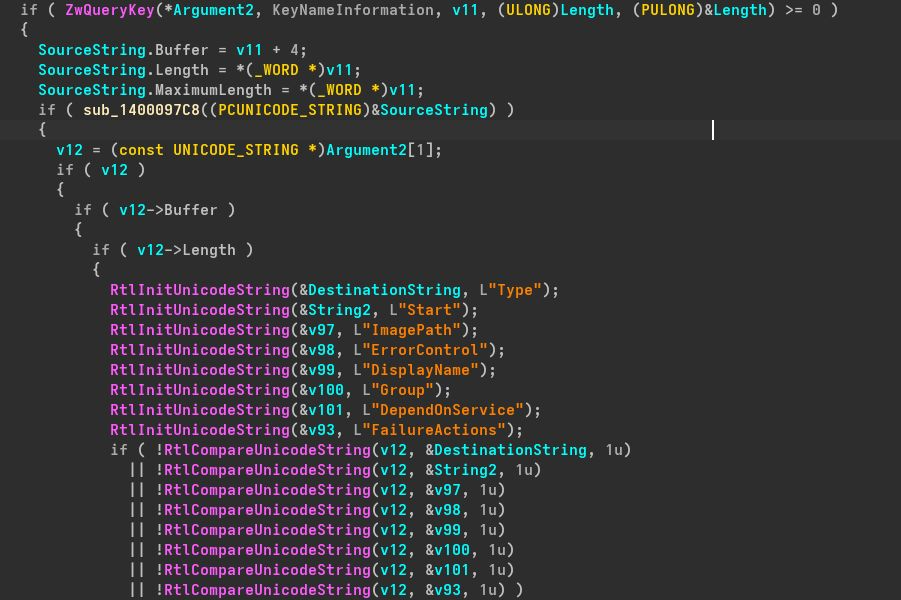Viewport: 901px width, 600px height.
Task: Click the ZwQueryKey function name
Action: pos(110,10)
